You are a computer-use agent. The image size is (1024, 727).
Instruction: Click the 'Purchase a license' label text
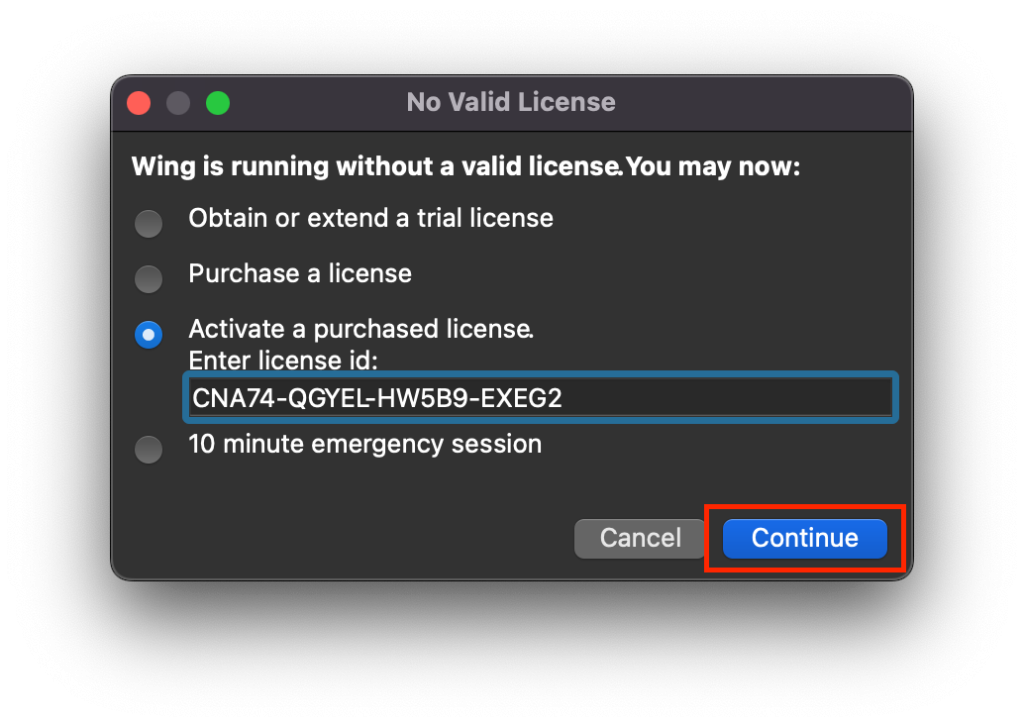point(300,274)
